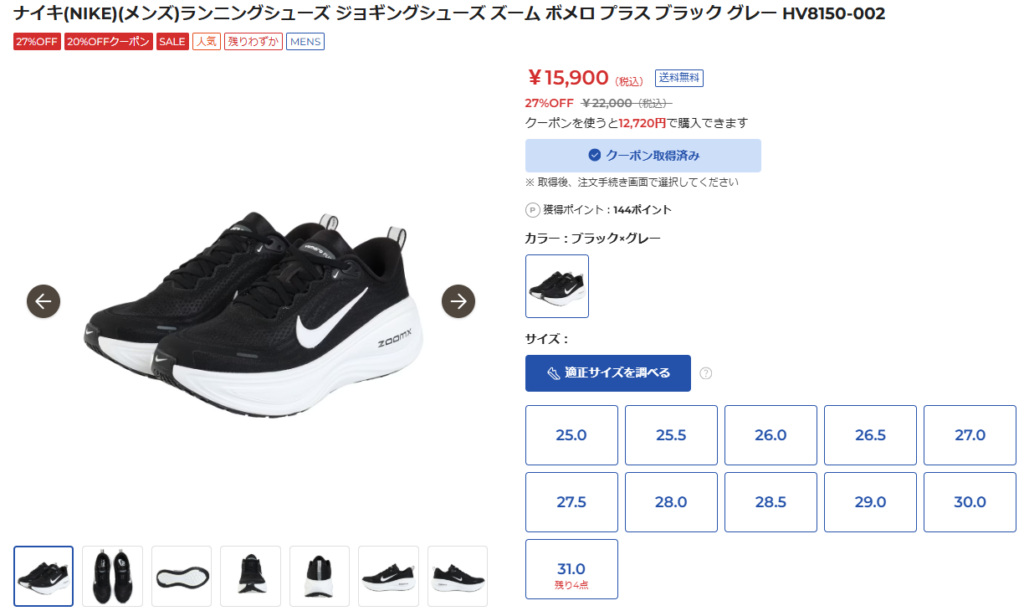This screenshot has height=611, width=1024.
Task: Select the last side-view thumbnail
Action: pos(458,576)
